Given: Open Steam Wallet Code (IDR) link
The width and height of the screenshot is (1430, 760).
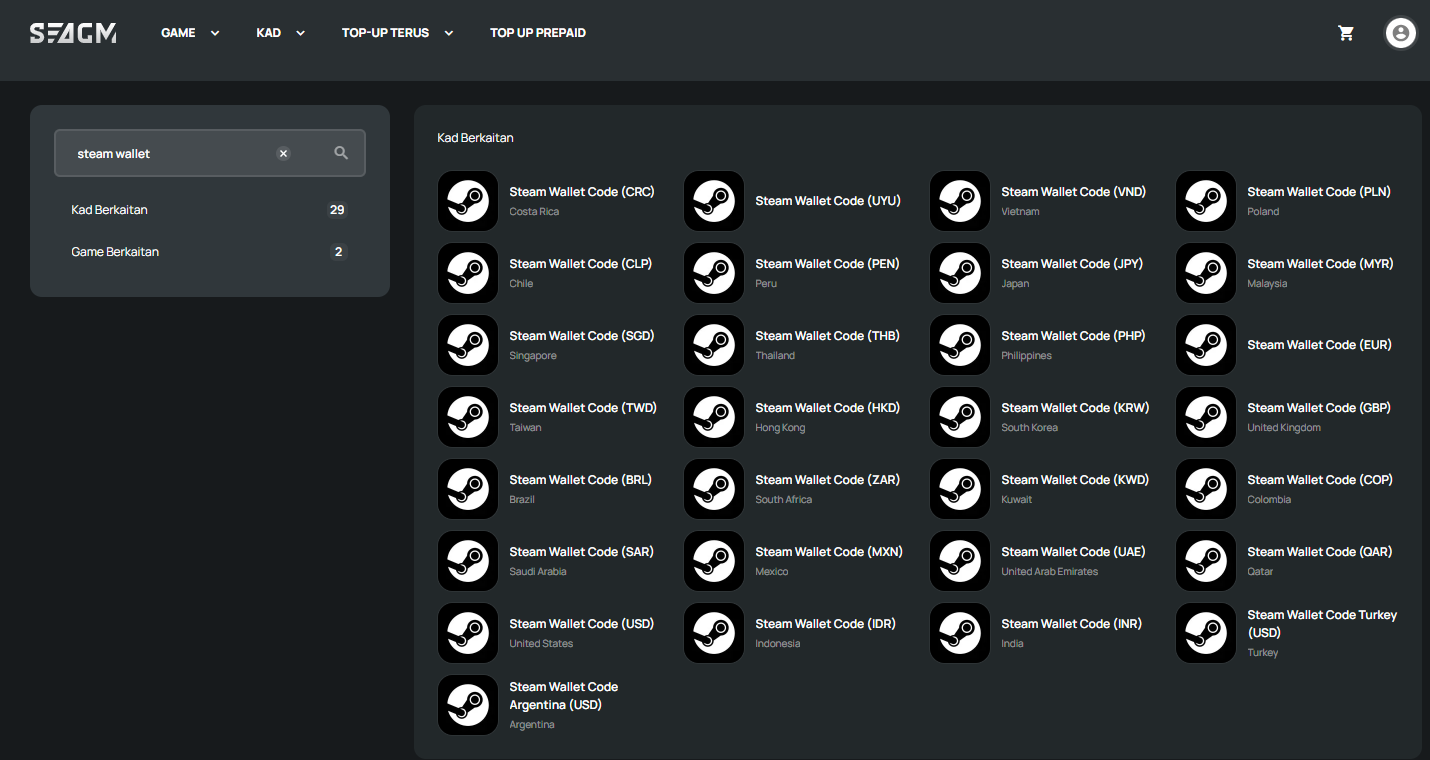Looking at the screenshot, I should tap(825, 624).
